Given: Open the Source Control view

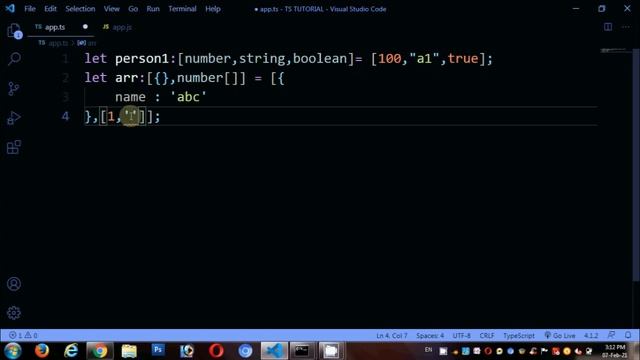Looking at the screenshot, I should click(13, 89).
